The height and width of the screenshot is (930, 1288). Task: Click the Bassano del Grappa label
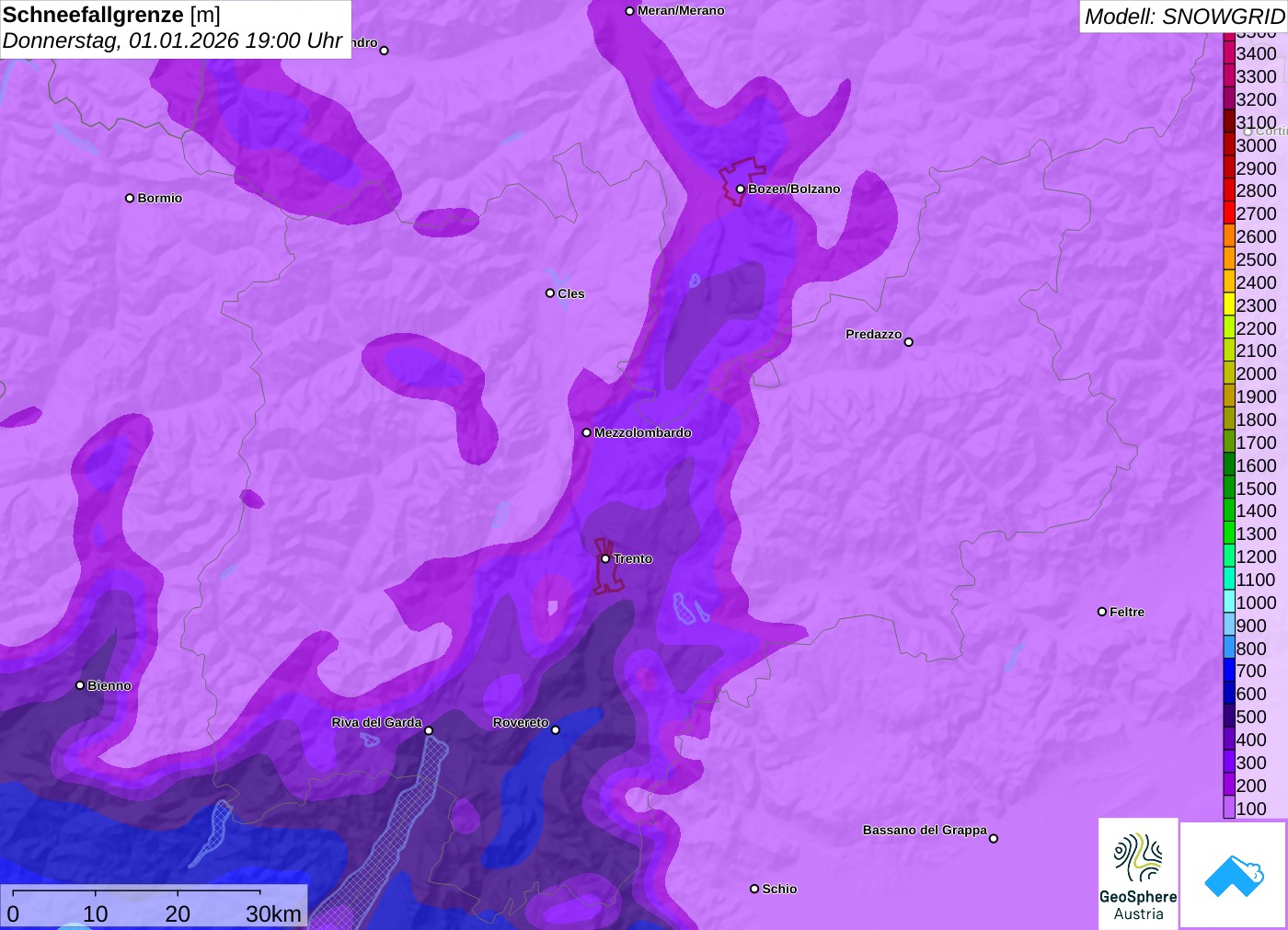tap(925, 830)
